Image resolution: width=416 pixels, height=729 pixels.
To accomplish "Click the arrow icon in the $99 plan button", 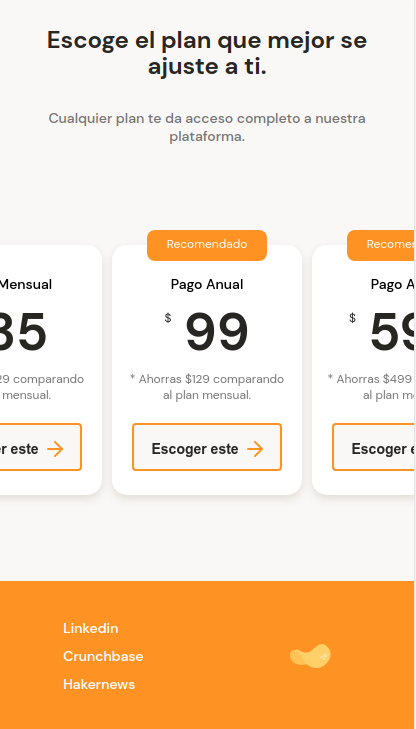I will [255, 449].
